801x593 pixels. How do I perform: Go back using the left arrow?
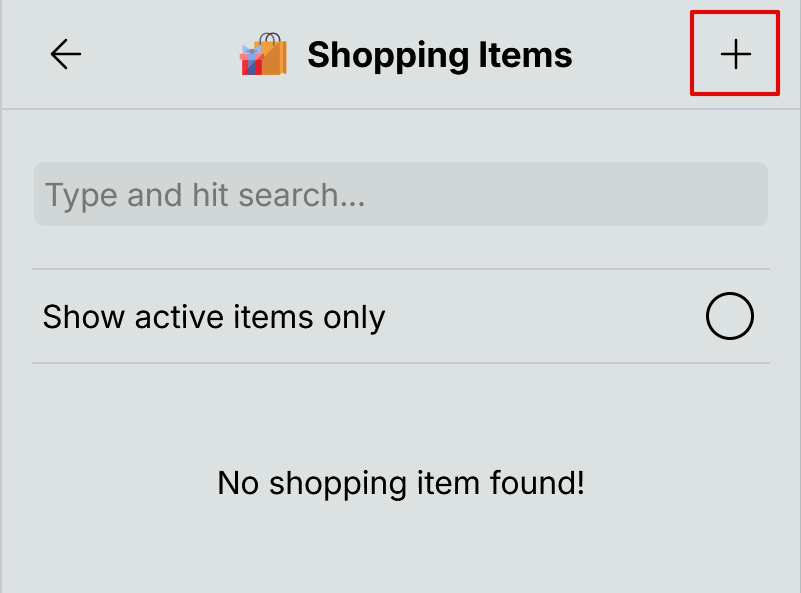pos(66,54)
